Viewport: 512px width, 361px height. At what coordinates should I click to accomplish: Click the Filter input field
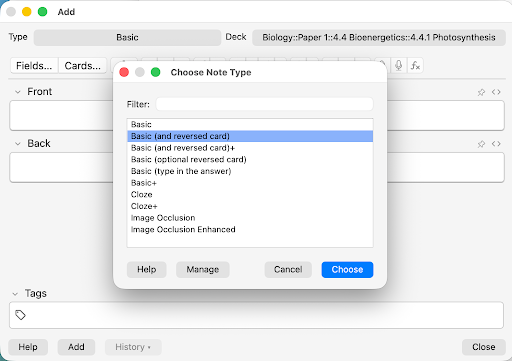[x=264, y=104]
